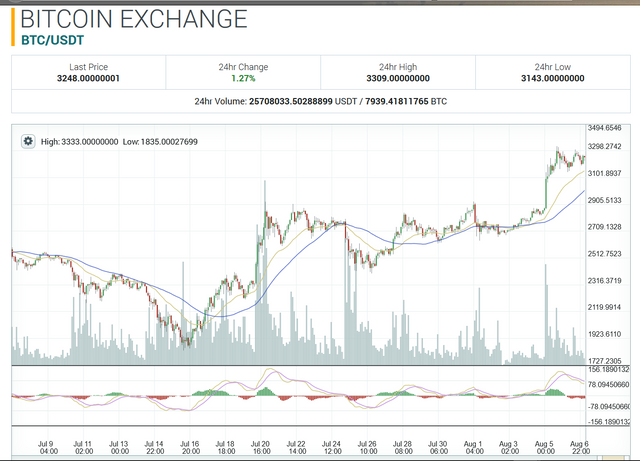Image resolution: width=640 pixels, height=461 pixels.
Task: Click the Jul 14 22:00 time axis label
Action: pos(154,448)
